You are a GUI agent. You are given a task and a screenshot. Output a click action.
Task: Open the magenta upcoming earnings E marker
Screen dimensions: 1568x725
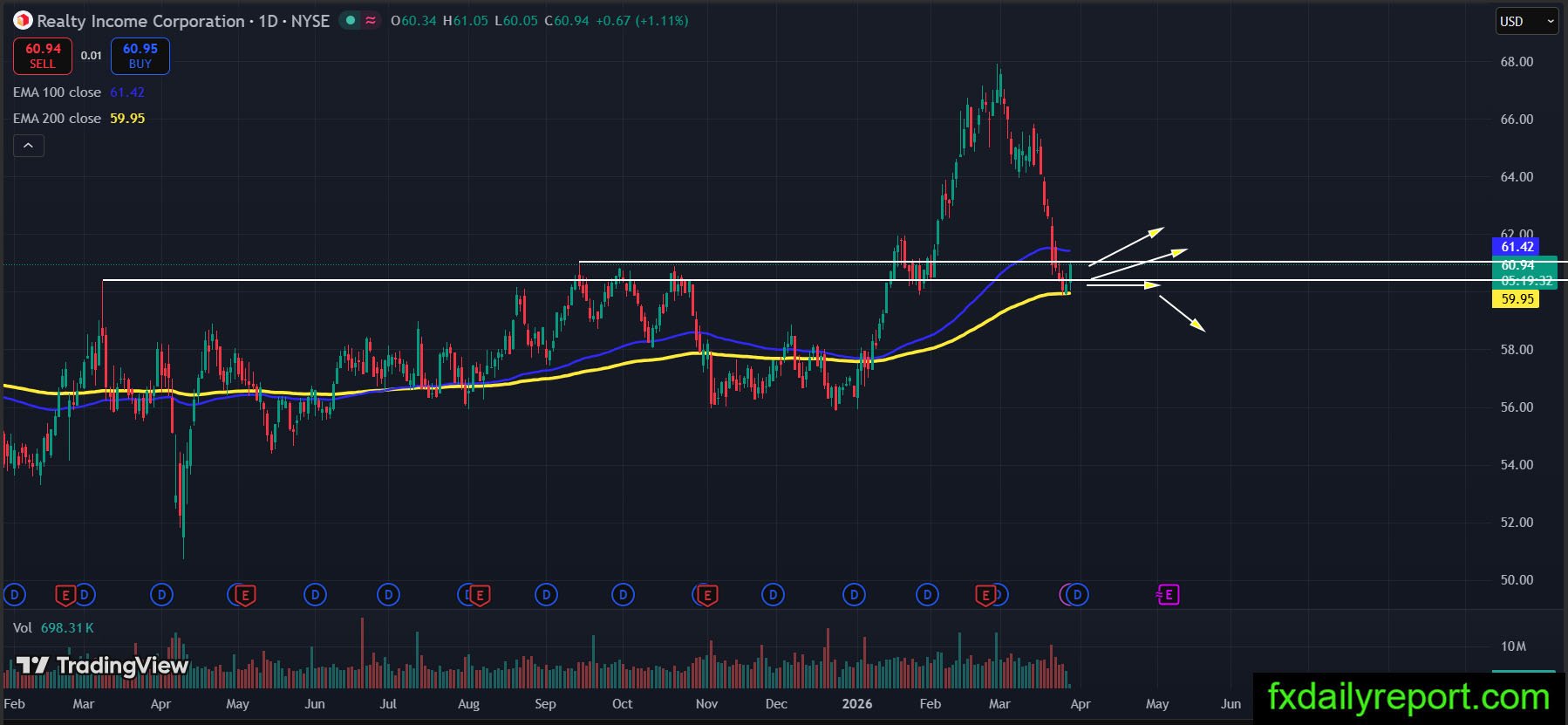[x=1168, y=596]
